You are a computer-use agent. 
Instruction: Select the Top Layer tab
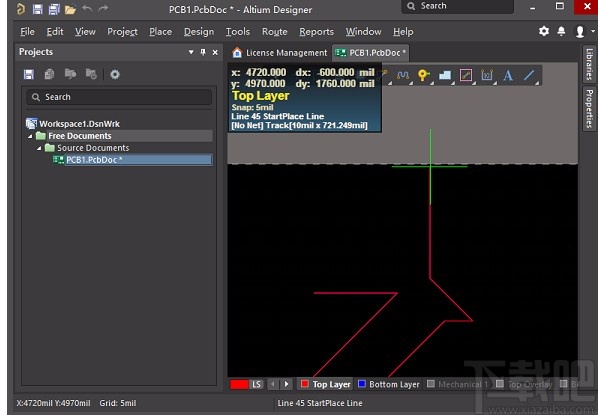(326, 384)
